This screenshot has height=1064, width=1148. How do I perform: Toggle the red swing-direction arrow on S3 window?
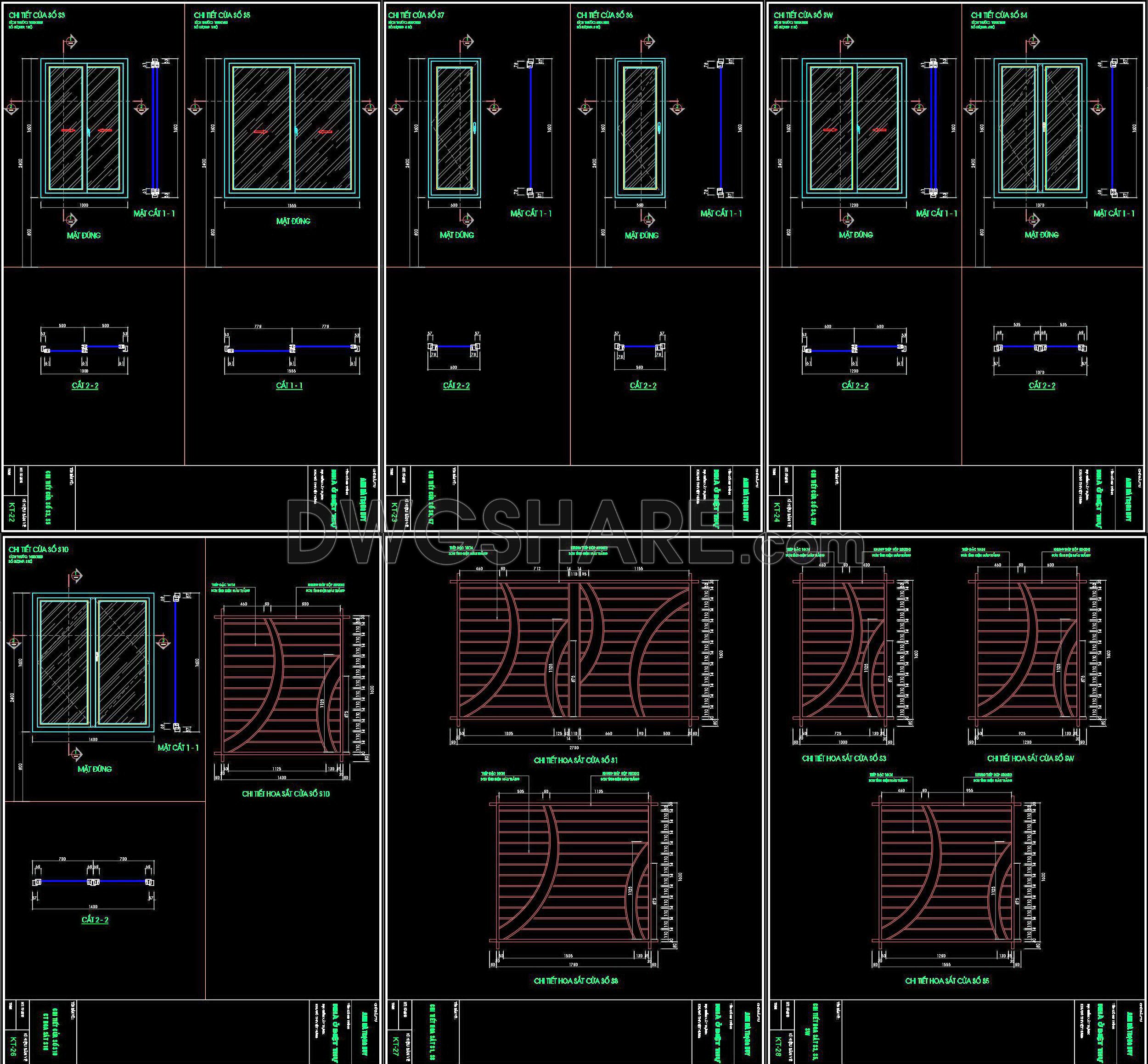(69, 130)
